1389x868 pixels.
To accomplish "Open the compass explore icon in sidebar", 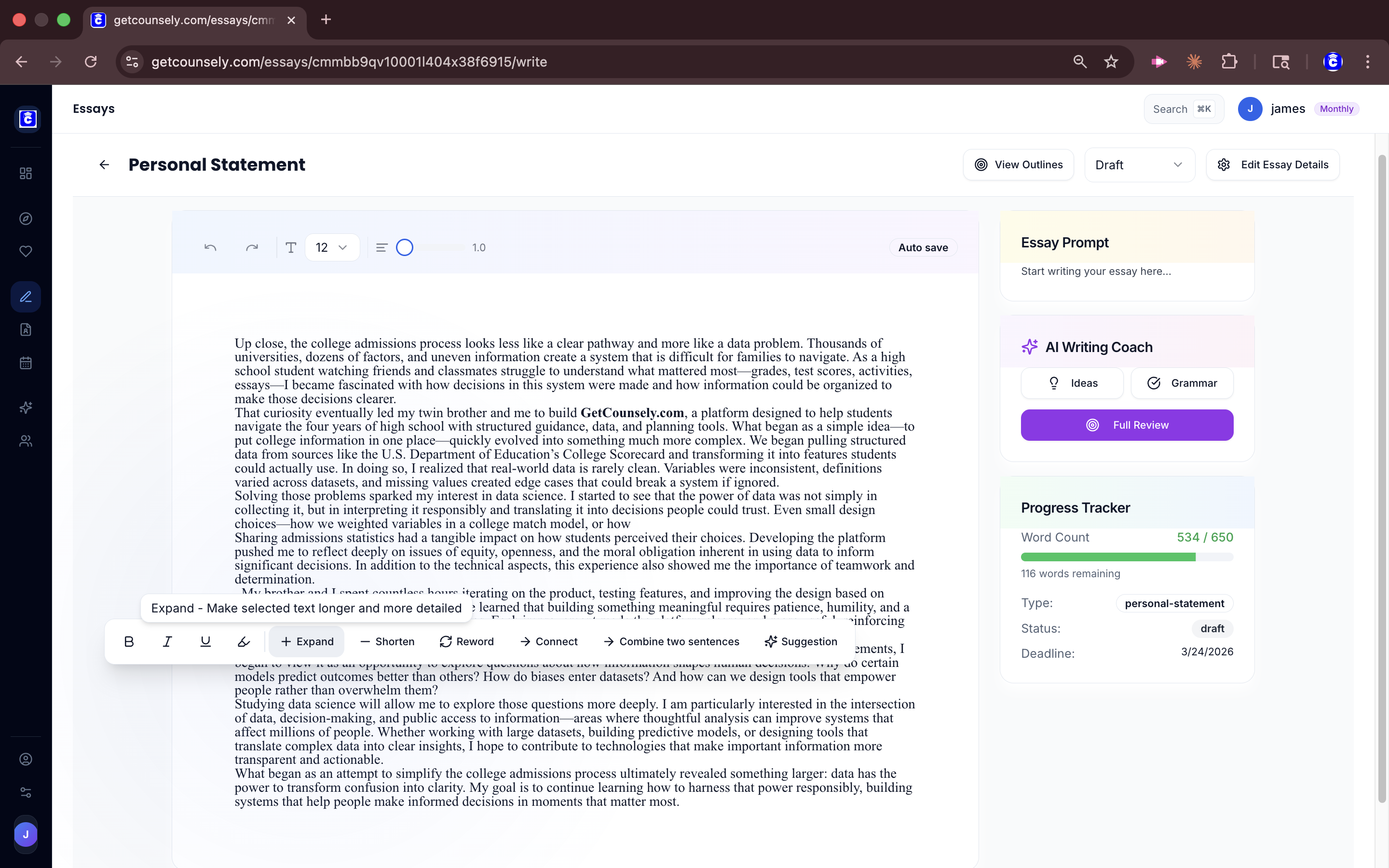I will (x=25, y=218).
